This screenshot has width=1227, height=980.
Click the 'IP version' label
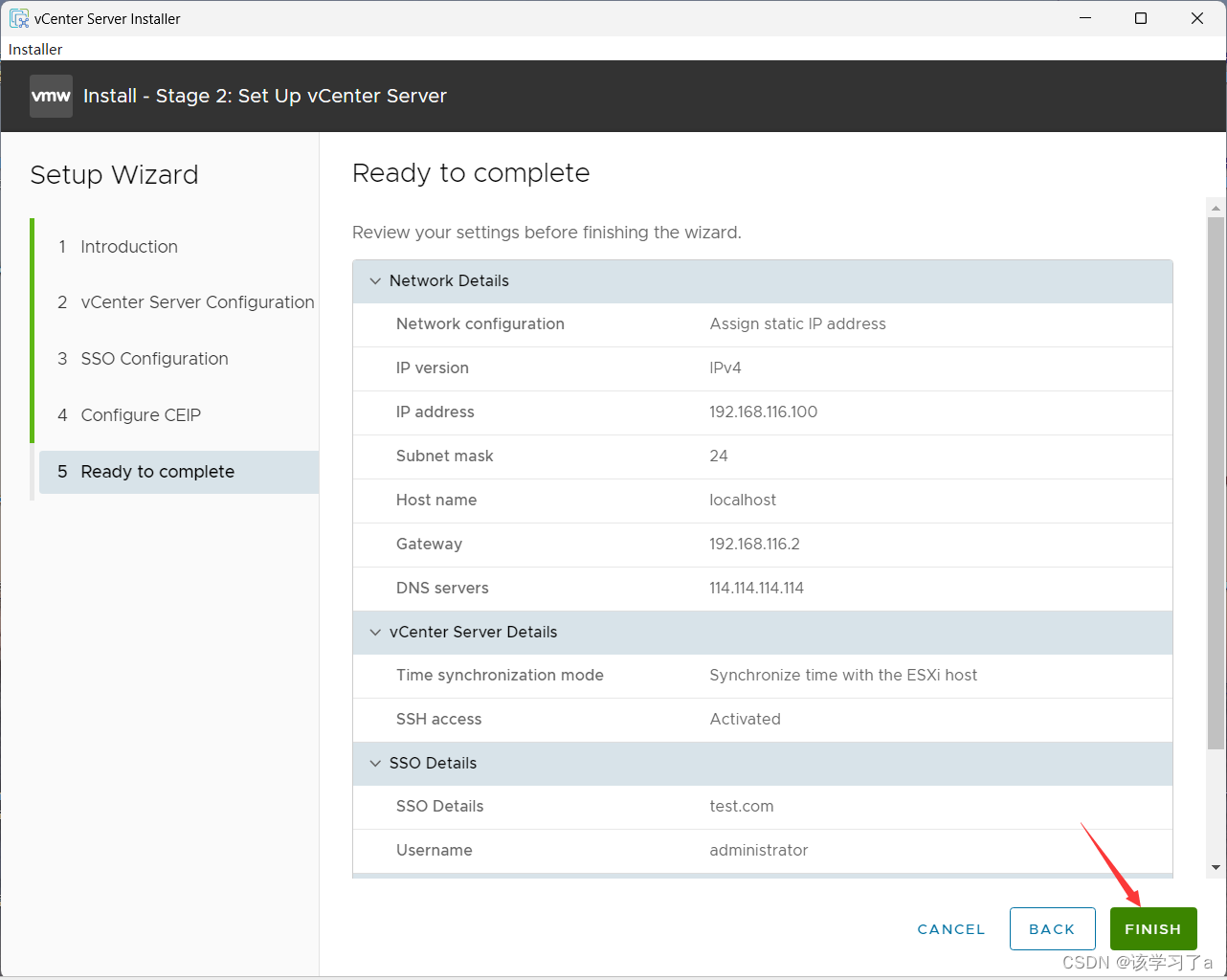click(433, 368)
